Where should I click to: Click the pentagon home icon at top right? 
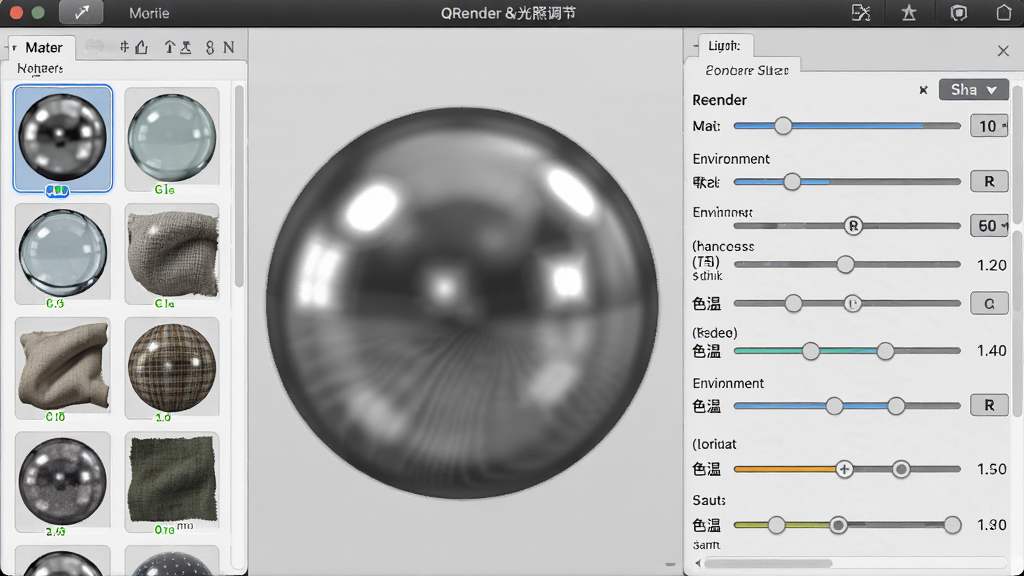tap(1004, 12)
